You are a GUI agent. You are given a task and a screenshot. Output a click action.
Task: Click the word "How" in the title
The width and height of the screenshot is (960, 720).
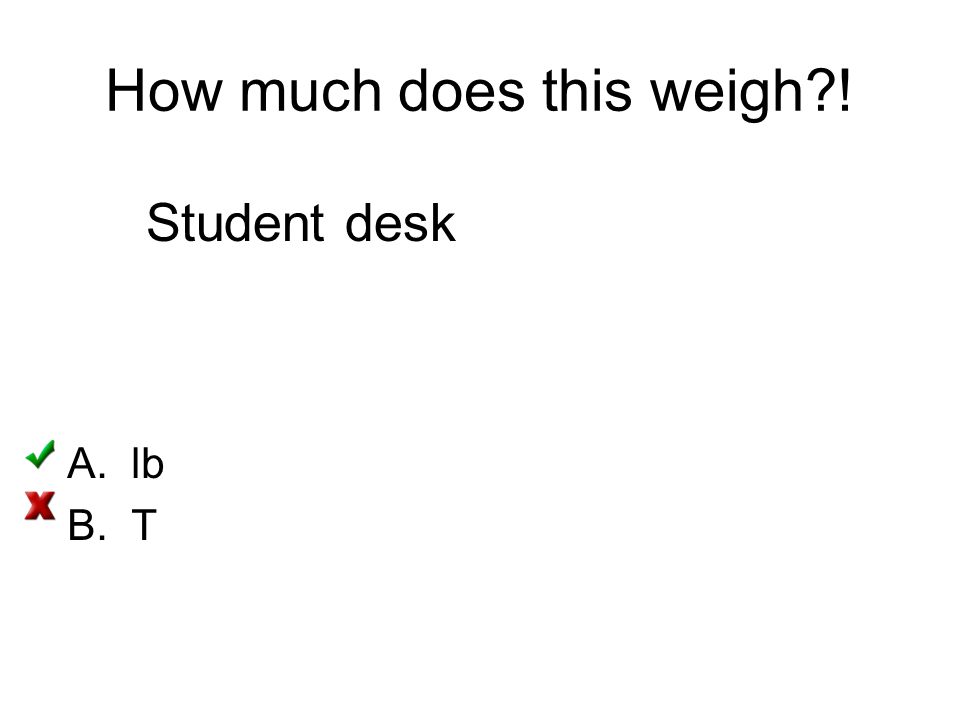point(163,91)
